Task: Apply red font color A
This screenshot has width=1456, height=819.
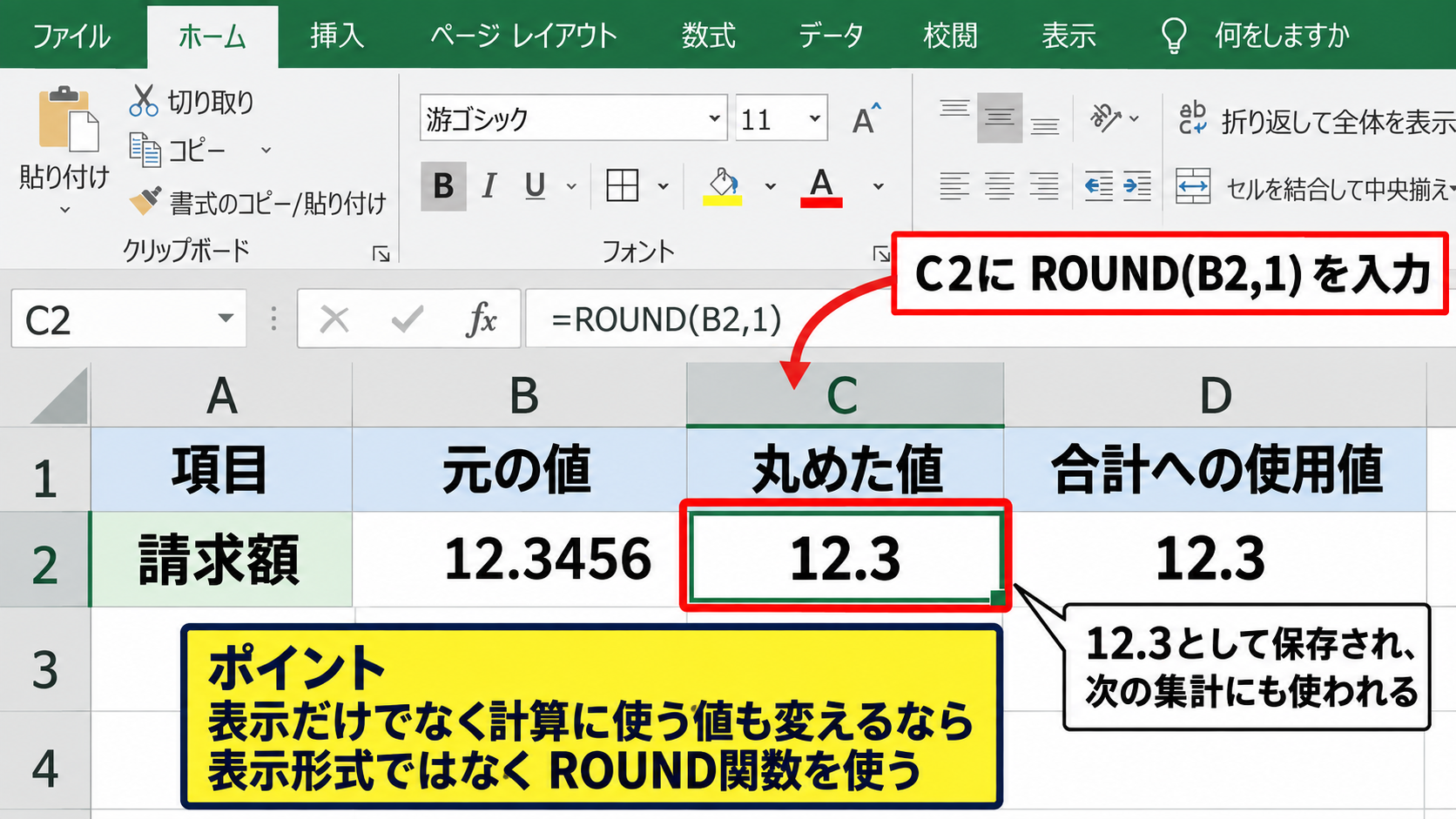Action: coord(821,186)
